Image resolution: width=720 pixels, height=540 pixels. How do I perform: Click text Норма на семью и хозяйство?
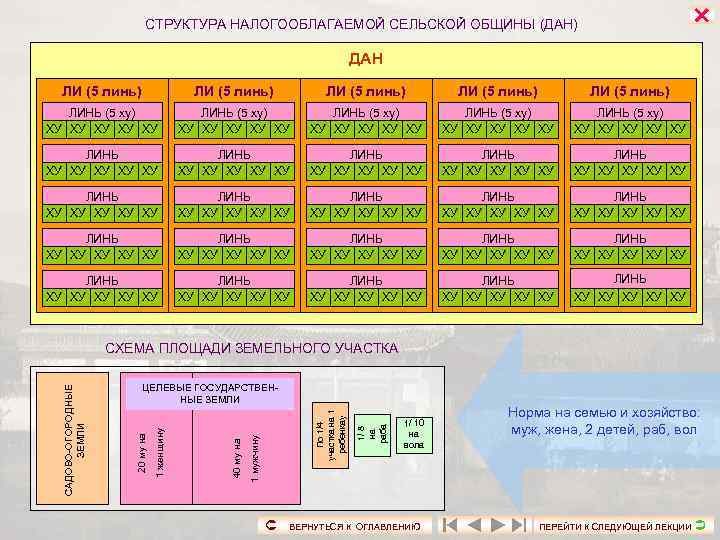pyautogui.click(x=604, y=412)
